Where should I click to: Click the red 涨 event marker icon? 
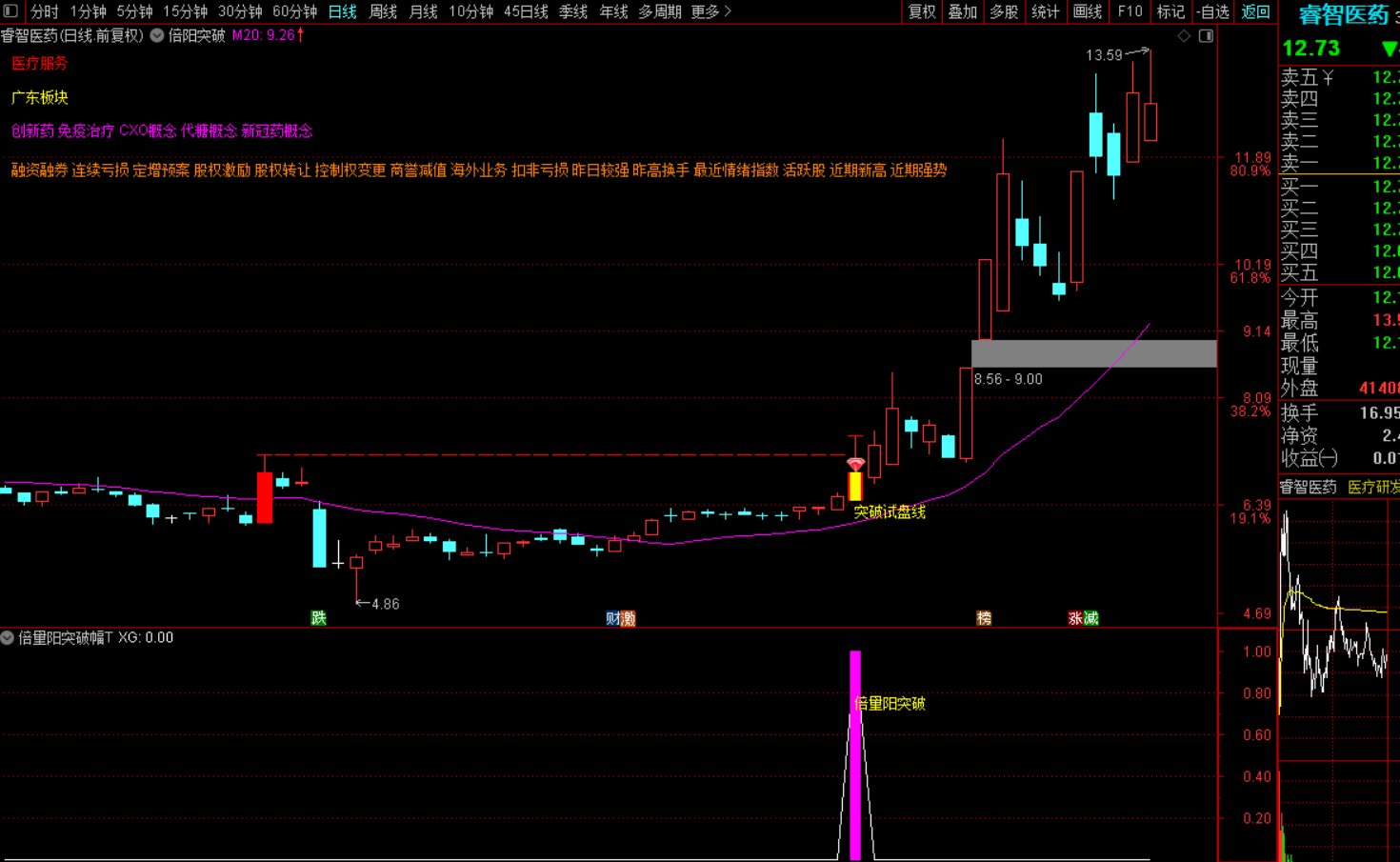click(x=1075, y=618)
